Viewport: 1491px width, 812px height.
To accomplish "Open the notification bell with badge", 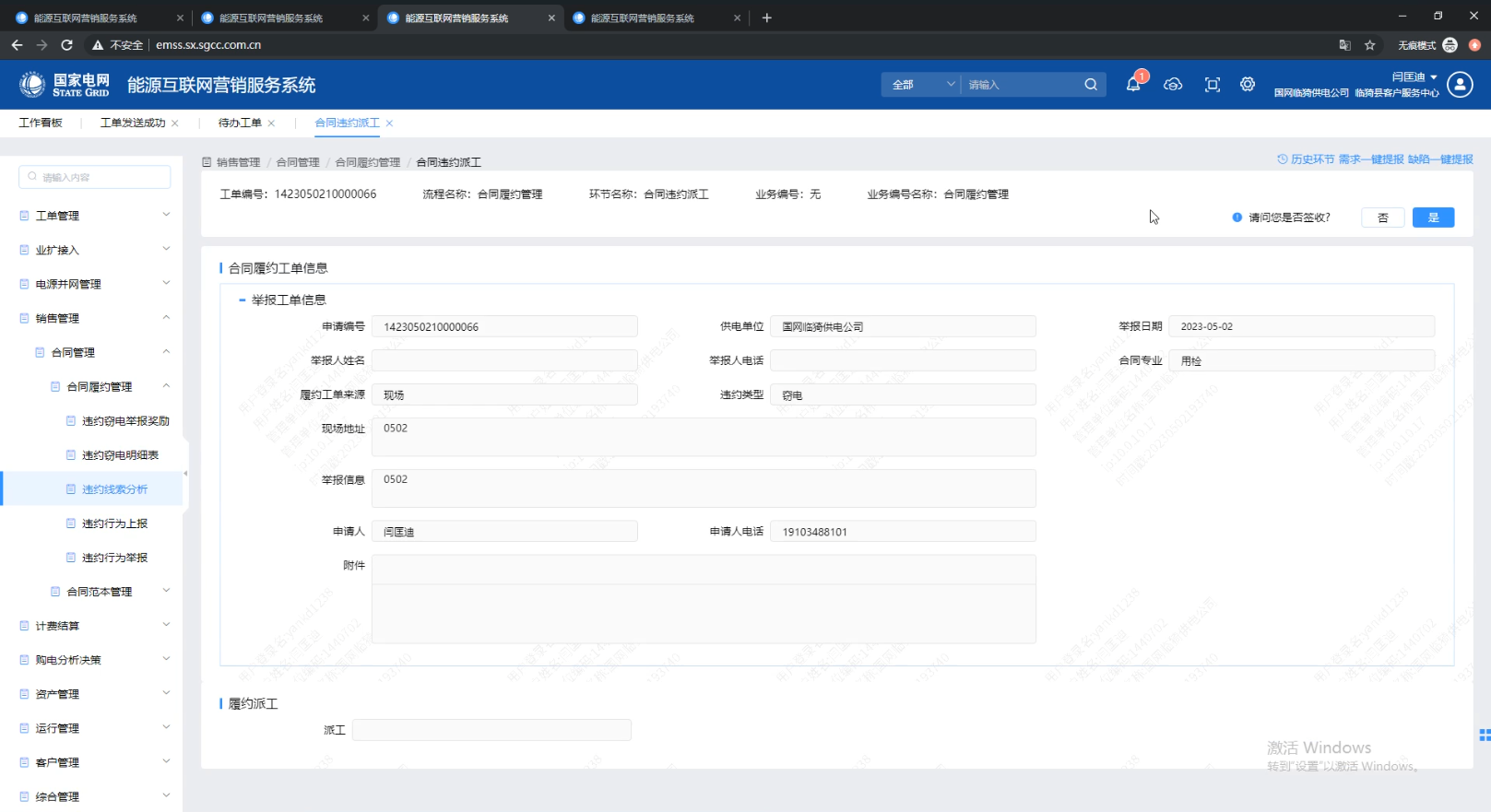I will pyautogui.click(x=1133, y=85).
